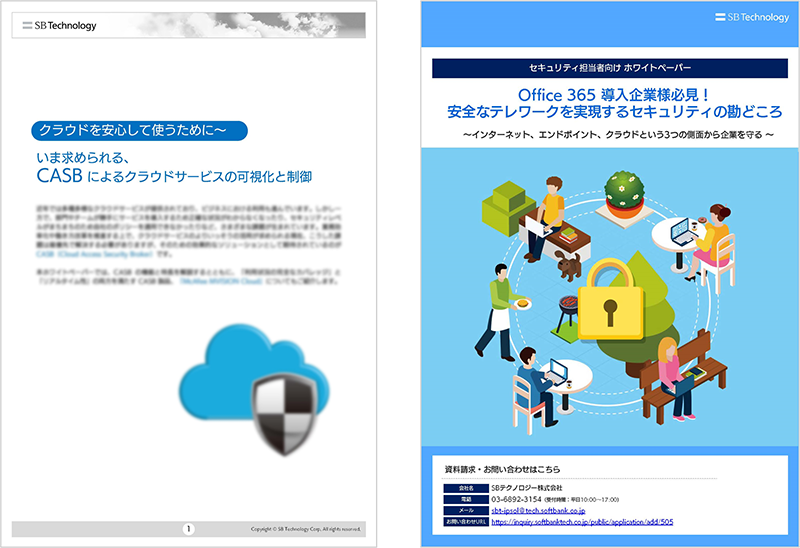Click the woman in pink on the bench
Viewport: 800px width, 548px height.
[x=675, y=379]
